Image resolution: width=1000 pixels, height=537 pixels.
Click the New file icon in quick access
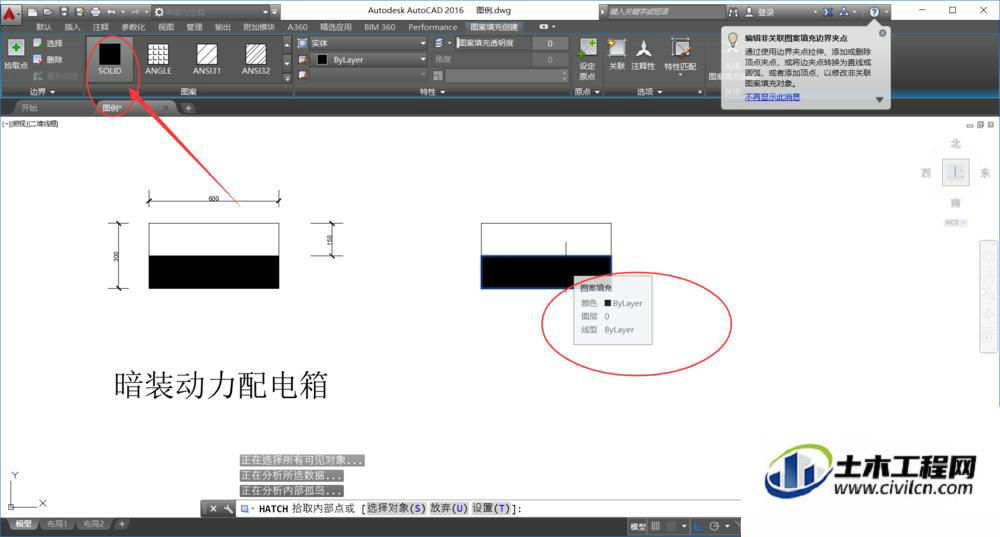click(x=33, y=11)
